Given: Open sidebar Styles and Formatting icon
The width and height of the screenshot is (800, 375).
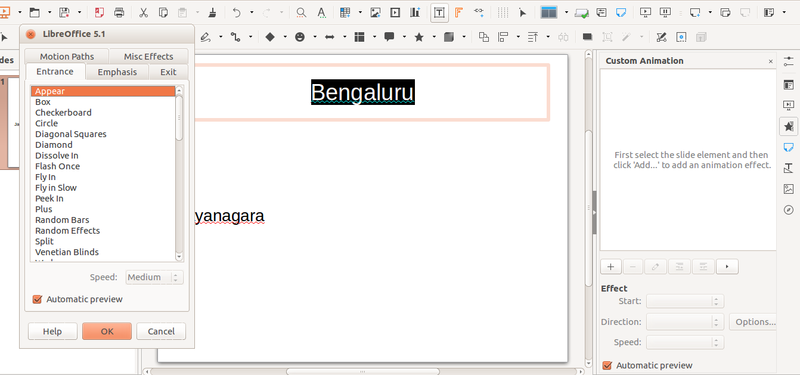Looking at the screenshot, I should tap(788, 168).
